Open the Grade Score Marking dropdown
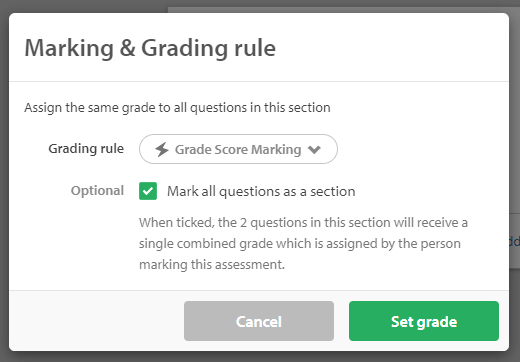This screenshot has height=362, width=520. [x=238, y=149]
